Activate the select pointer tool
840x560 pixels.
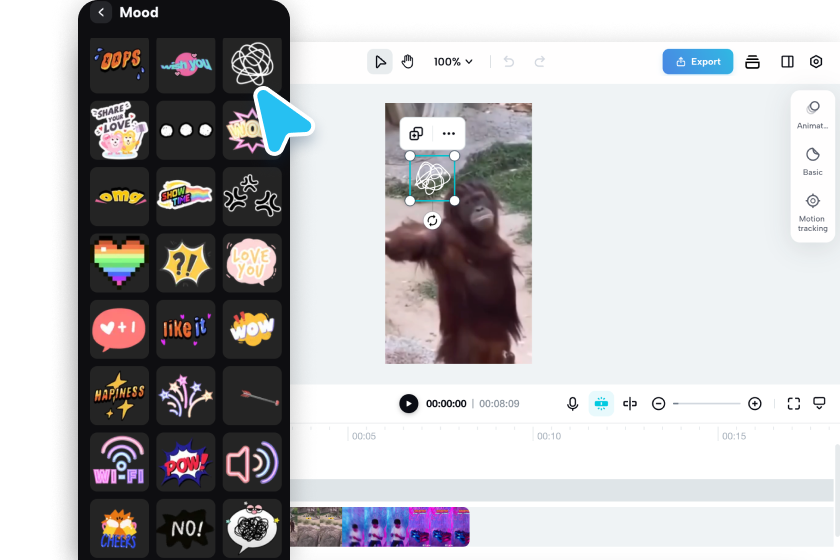380,62
